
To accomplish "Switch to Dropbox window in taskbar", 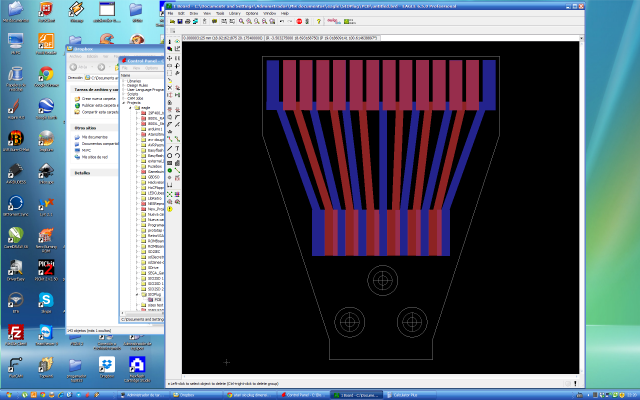I will tap(197, 394).
